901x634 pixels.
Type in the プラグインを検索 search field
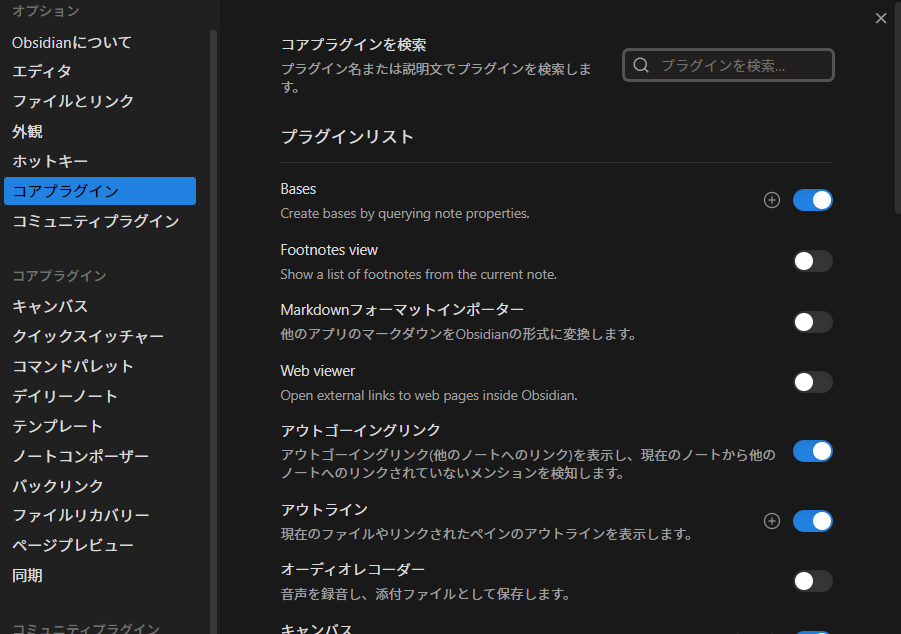tap(740, 65)
